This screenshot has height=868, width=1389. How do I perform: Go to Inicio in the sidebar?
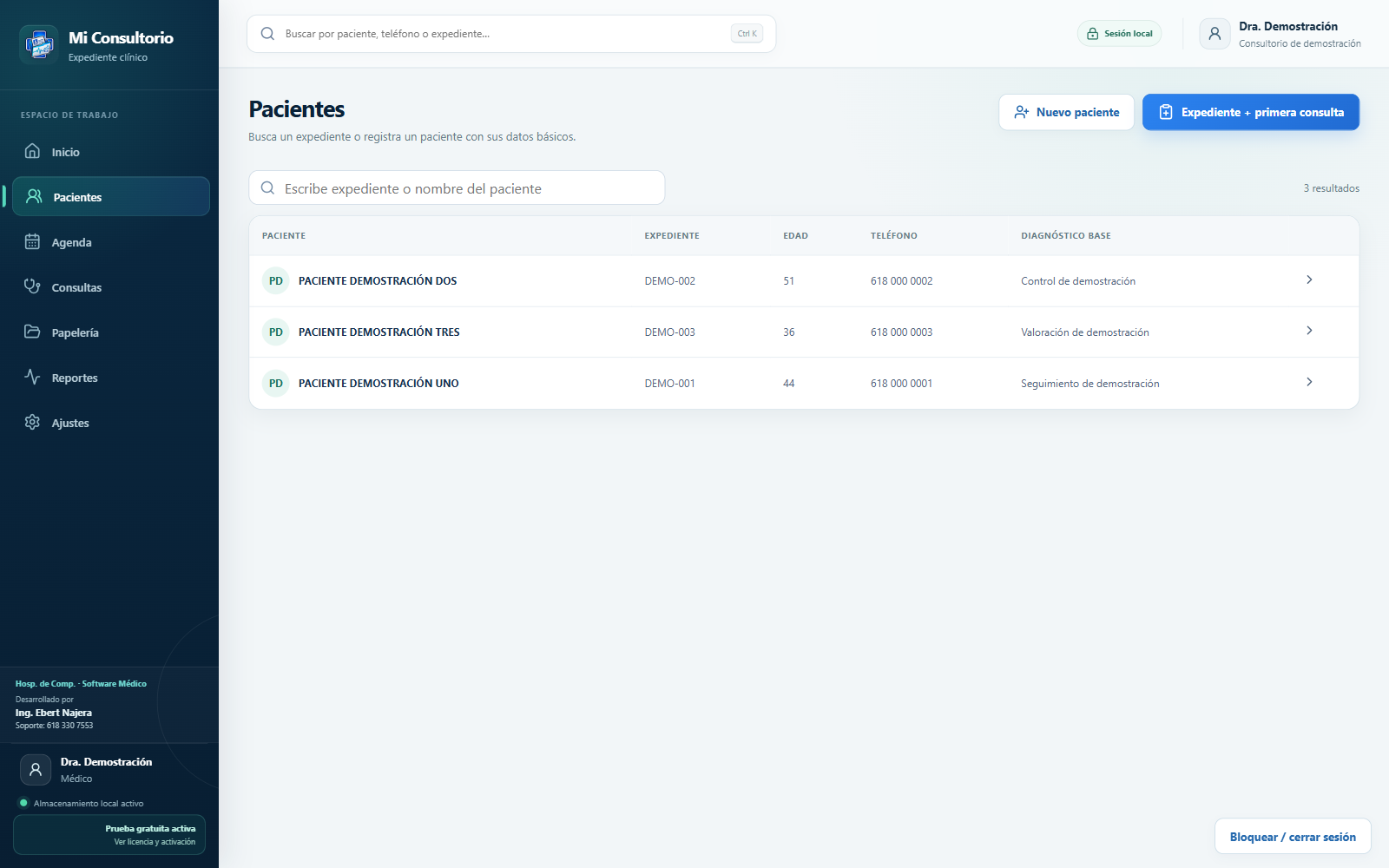coord(111,151)
